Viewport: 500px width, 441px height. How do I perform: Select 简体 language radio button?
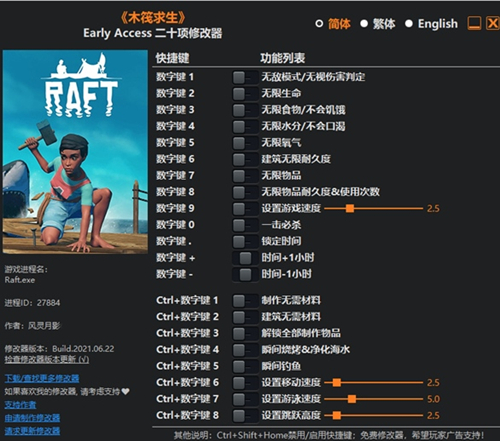tap(319, 24)
